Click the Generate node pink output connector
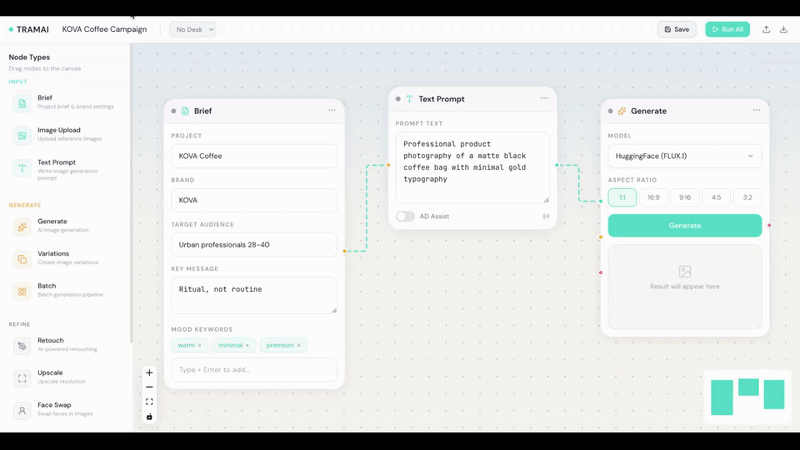The image size is (800, 450). [769, 225]
